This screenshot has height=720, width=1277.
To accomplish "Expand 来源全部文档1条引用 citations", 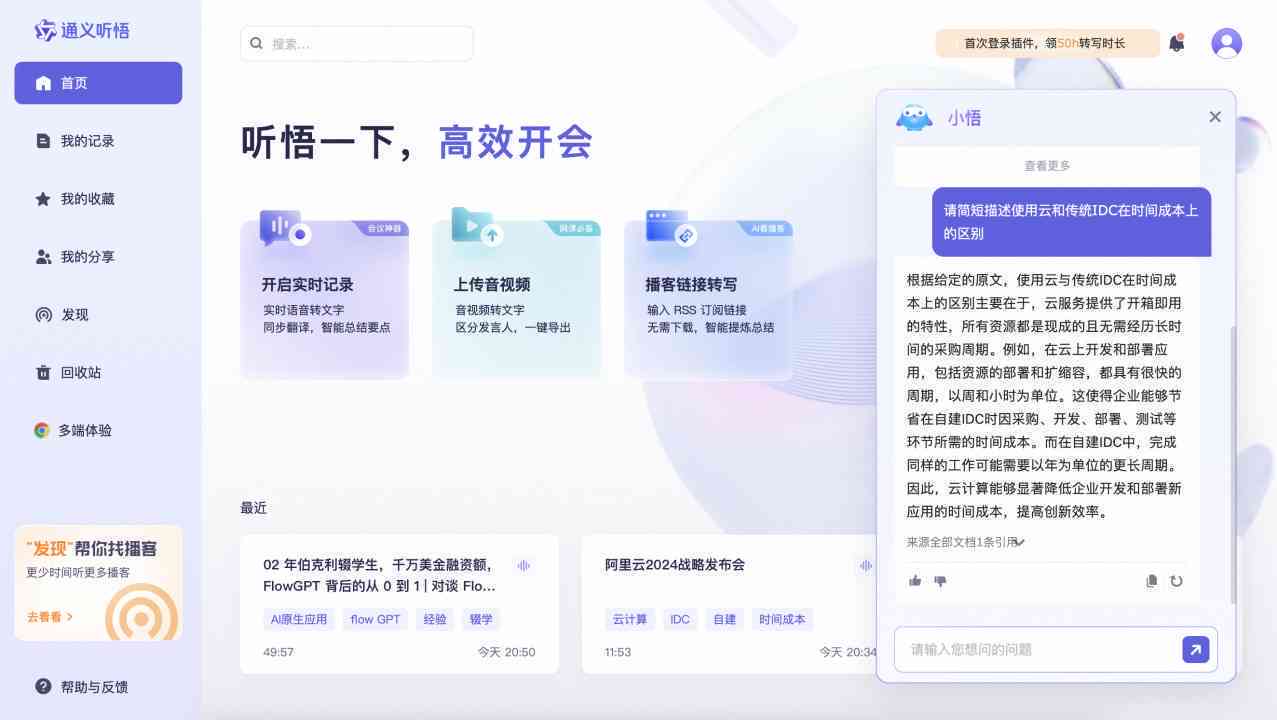I will pyautogui.click(x=966, y=542).
